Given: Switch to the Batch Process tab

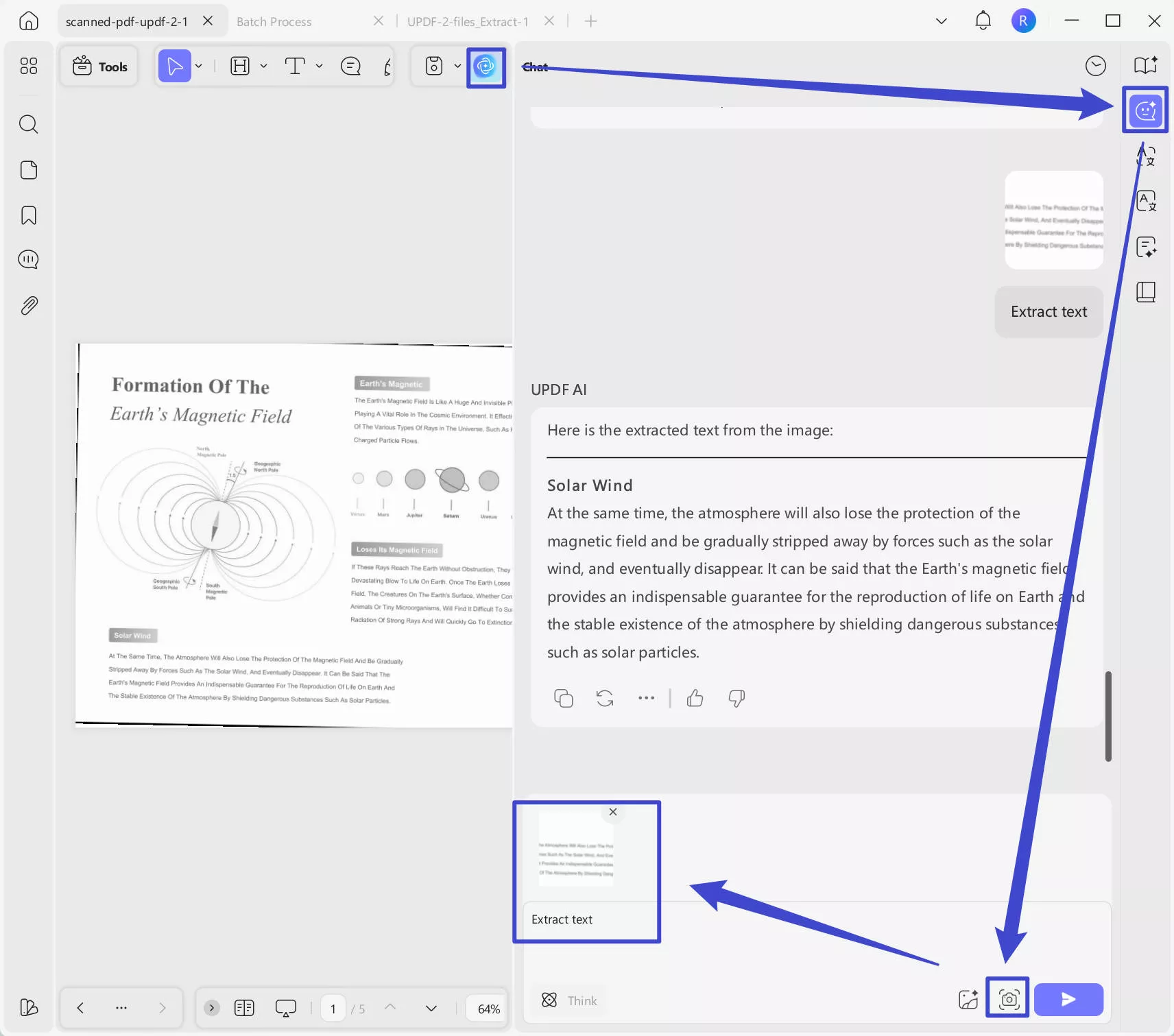Looking at the screenshot, I should click(274, 21).
